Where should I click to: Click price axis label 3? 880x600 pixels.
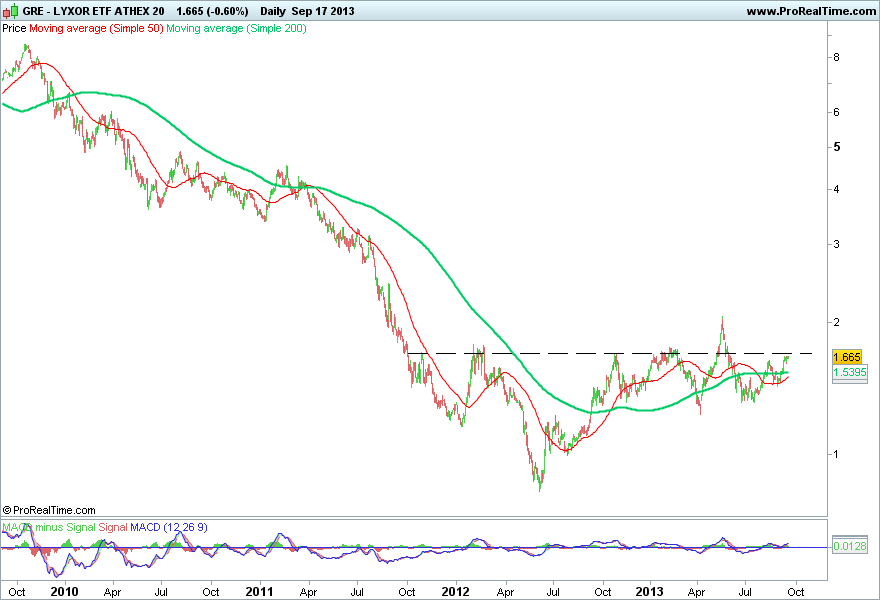tap(836, 244)
